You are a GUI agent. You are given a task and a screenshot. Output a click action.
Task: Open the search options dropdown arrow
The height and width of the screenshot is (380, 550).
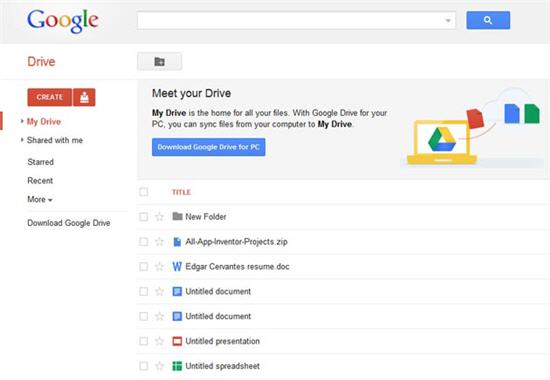click(x=448, y=20)
